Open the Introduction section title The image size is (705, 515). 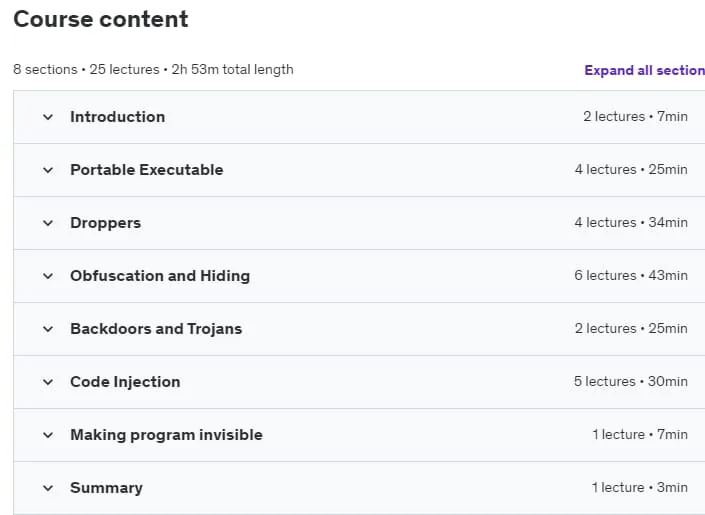coord(117,117)
